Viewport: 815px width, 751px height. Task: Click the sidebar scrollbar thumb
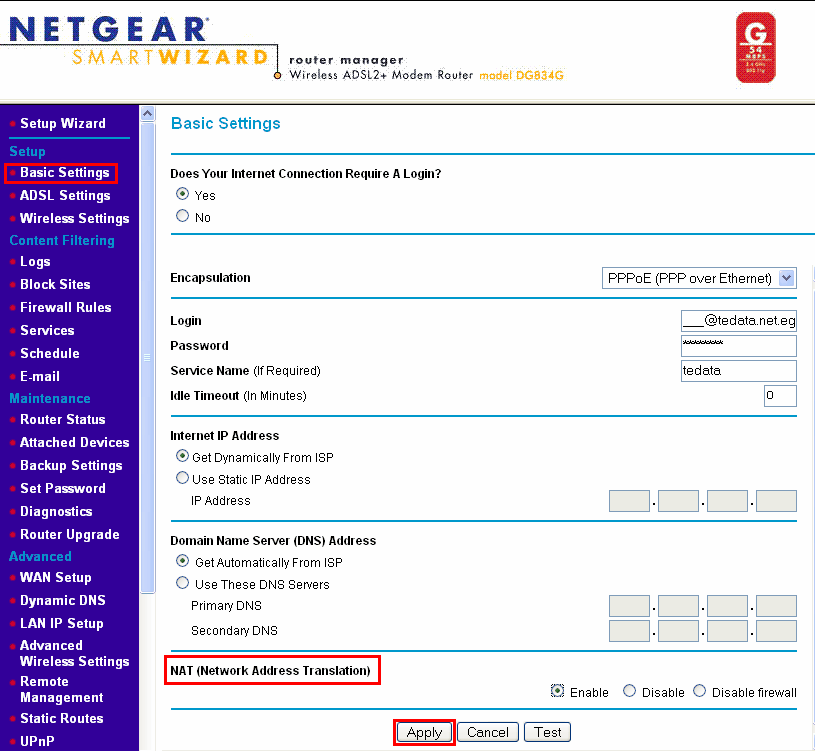148,357
